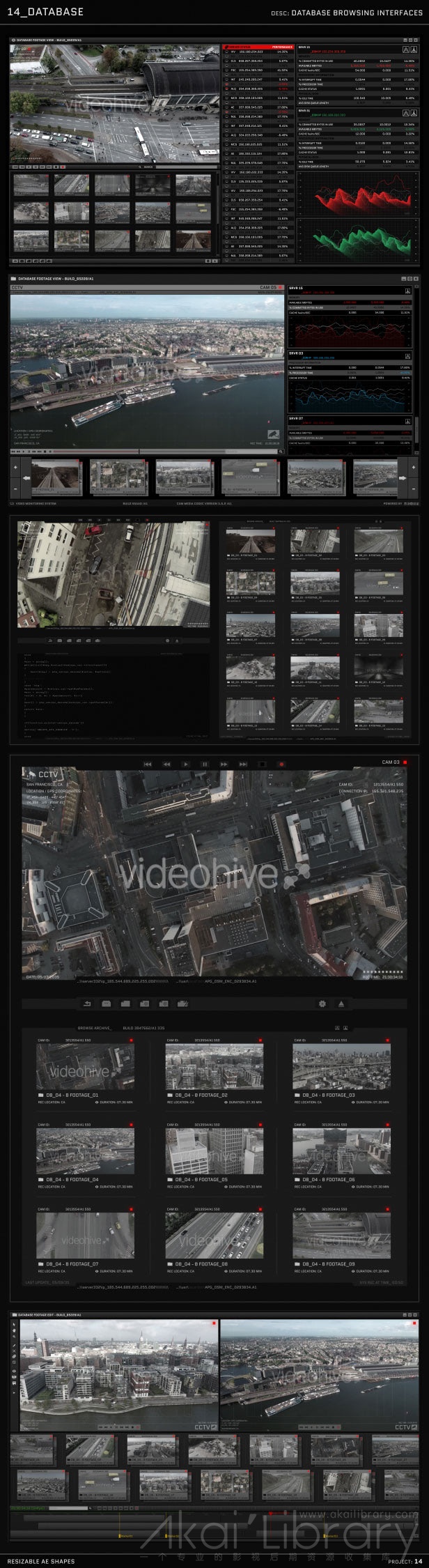The image size is (429, 1568).
Task: Click the left minus button in BUILD_65220/A1 strip
Action: click(15, 489)
